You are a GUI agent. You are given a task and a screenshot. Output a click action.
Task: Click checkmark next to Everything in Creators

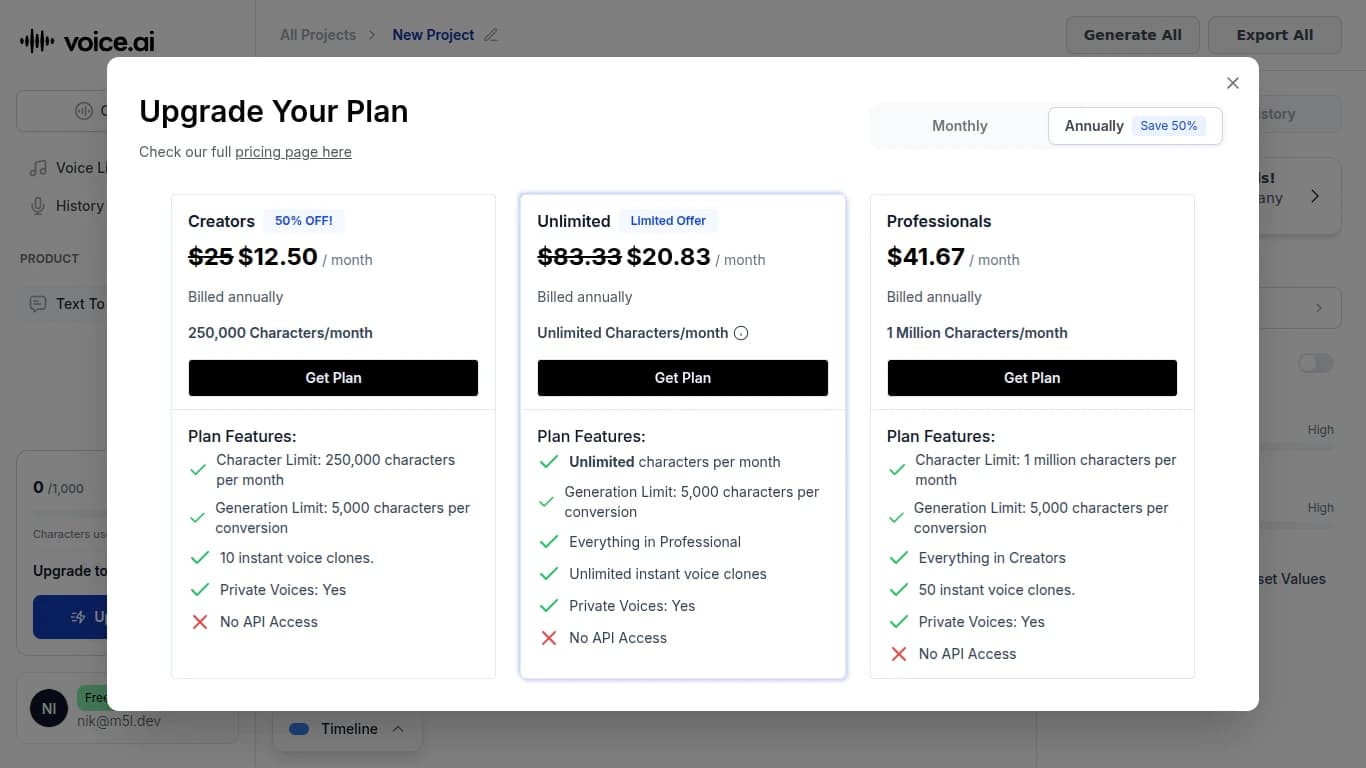click(898, 558)
